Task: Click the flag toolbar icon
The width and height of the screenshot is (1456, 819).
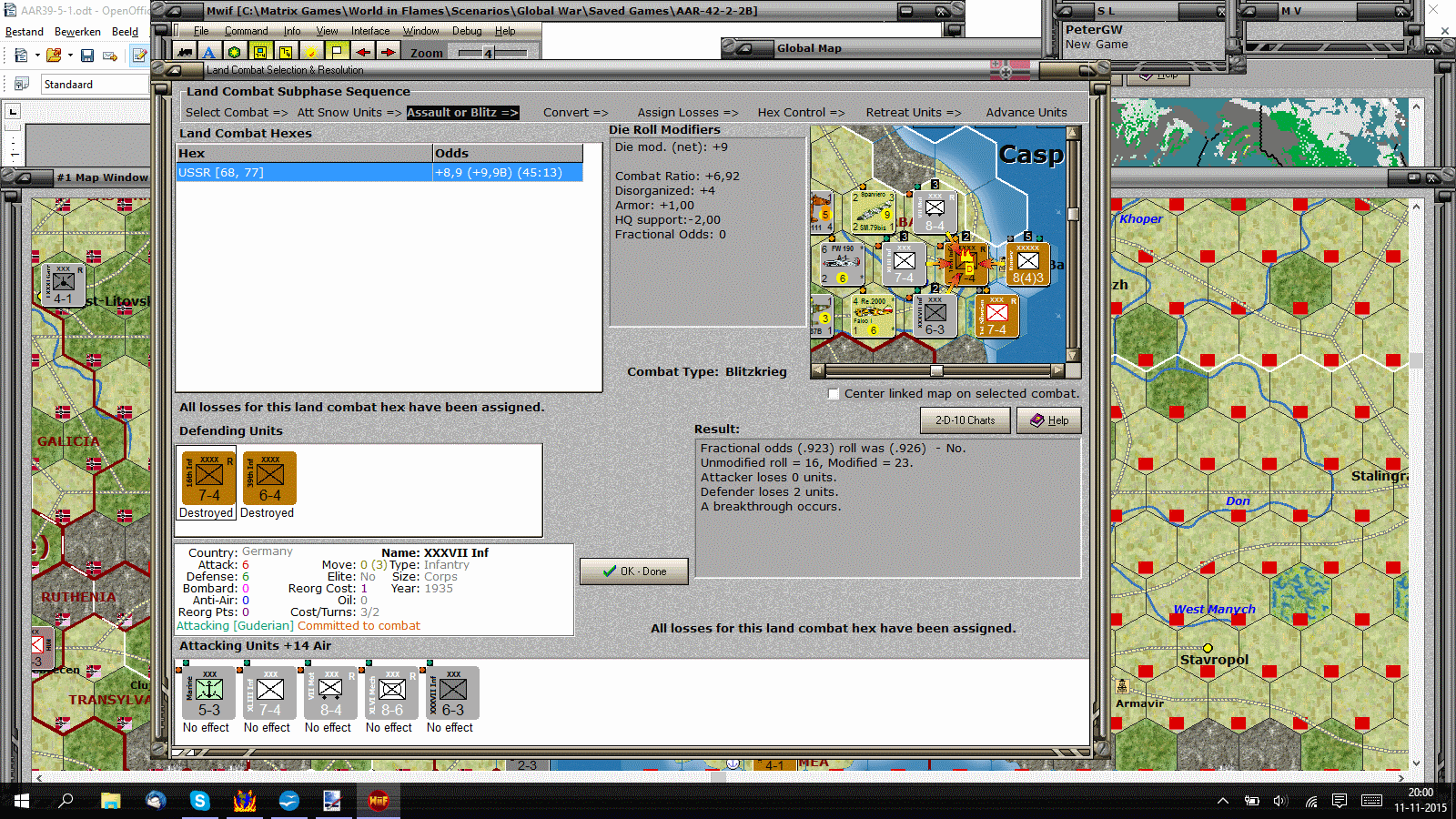Action: (x=337, y=53)
